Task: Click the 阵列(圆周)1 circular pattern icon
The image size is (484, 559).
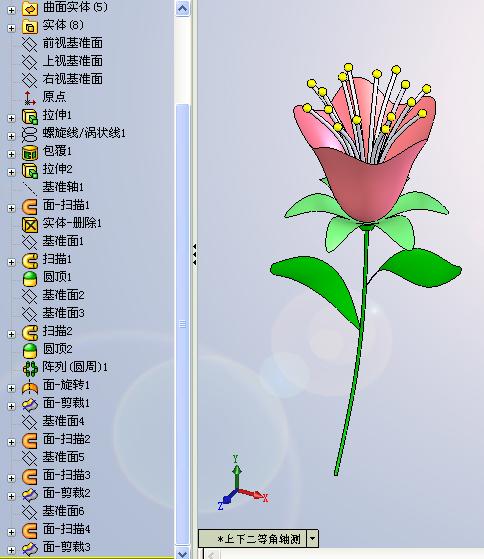Action: [x=30, y=369]
